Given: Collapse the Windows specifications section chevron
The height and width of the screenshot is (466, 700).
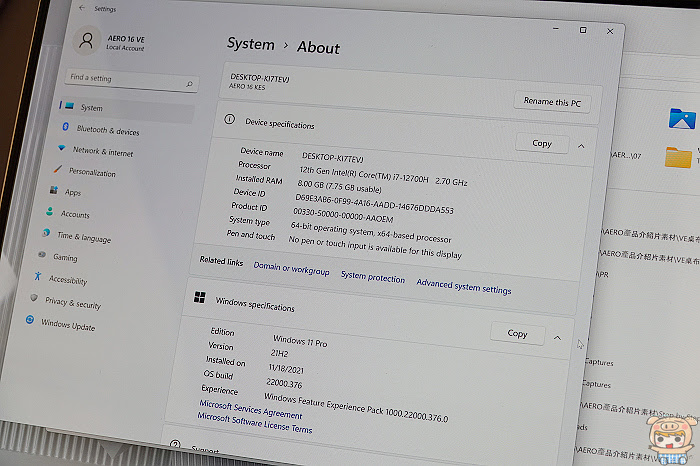Looking at the screenshot, I should (557, 338).
